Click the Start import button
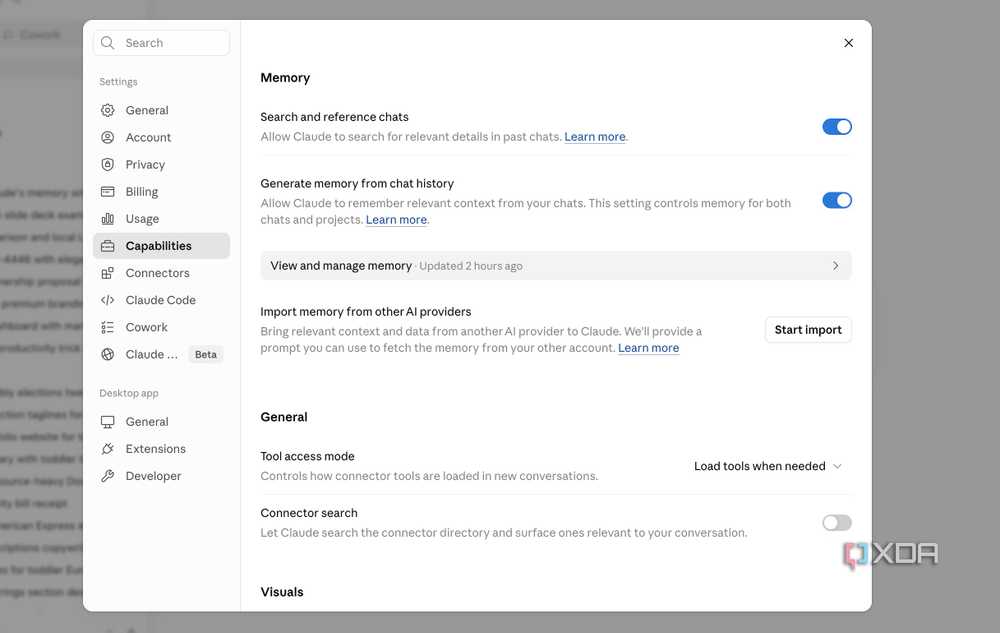The width and height of the screenshot is (1000, 633). (x=808, y=330)
